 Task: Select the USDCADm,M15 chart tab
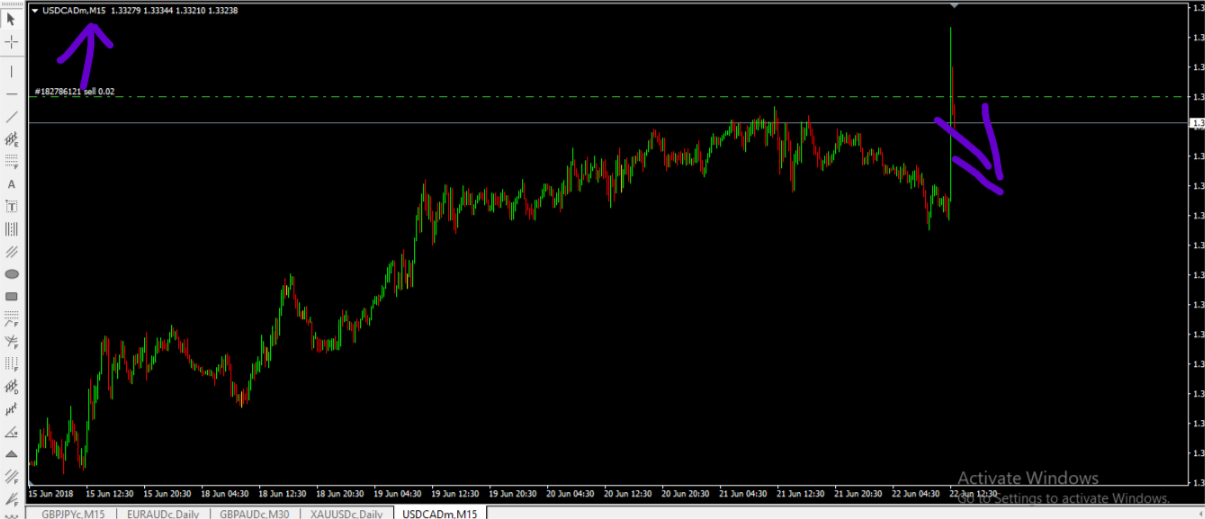point(440,514)
